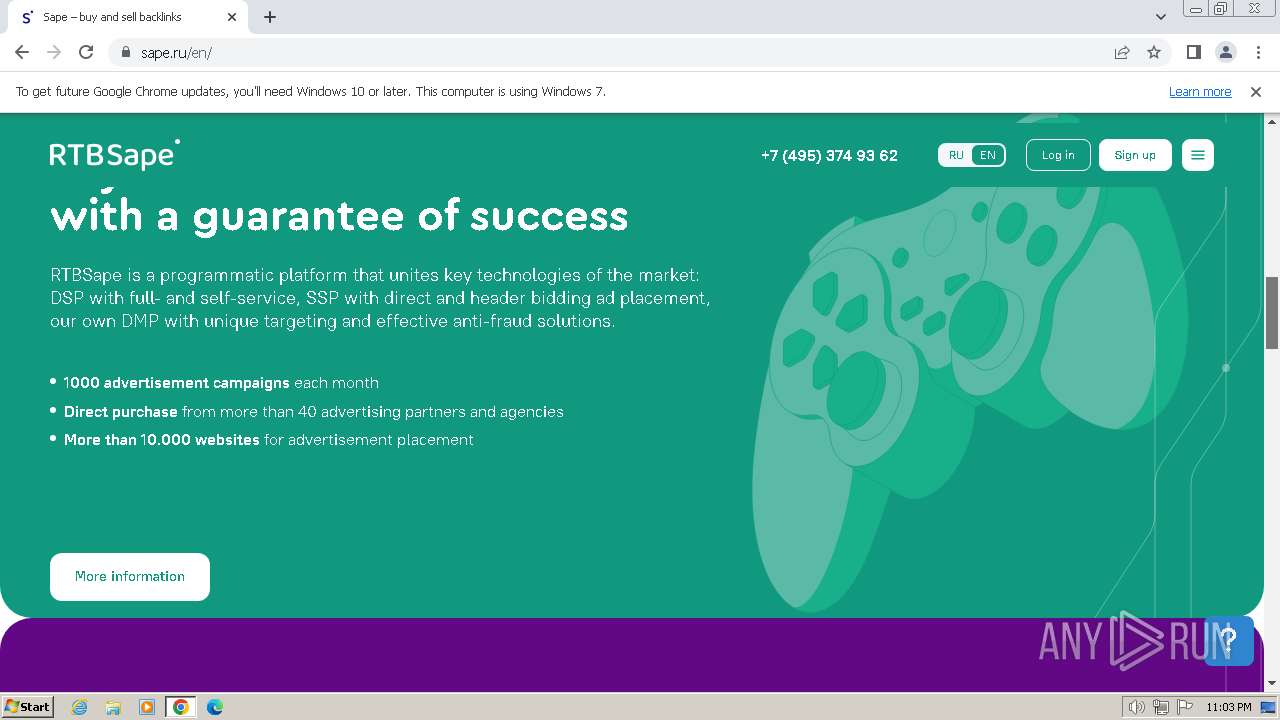
Task: Expand the tab search chevron
Action: click(1160, 17)
